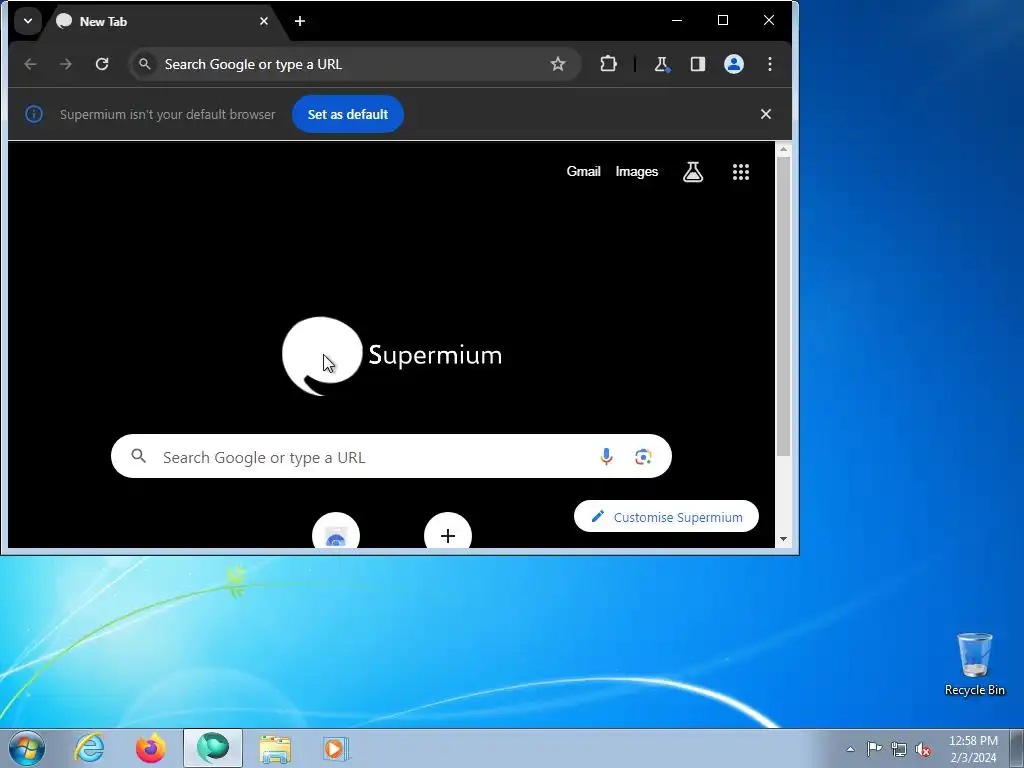Open the Google apps grid

(x=741, y=172)
